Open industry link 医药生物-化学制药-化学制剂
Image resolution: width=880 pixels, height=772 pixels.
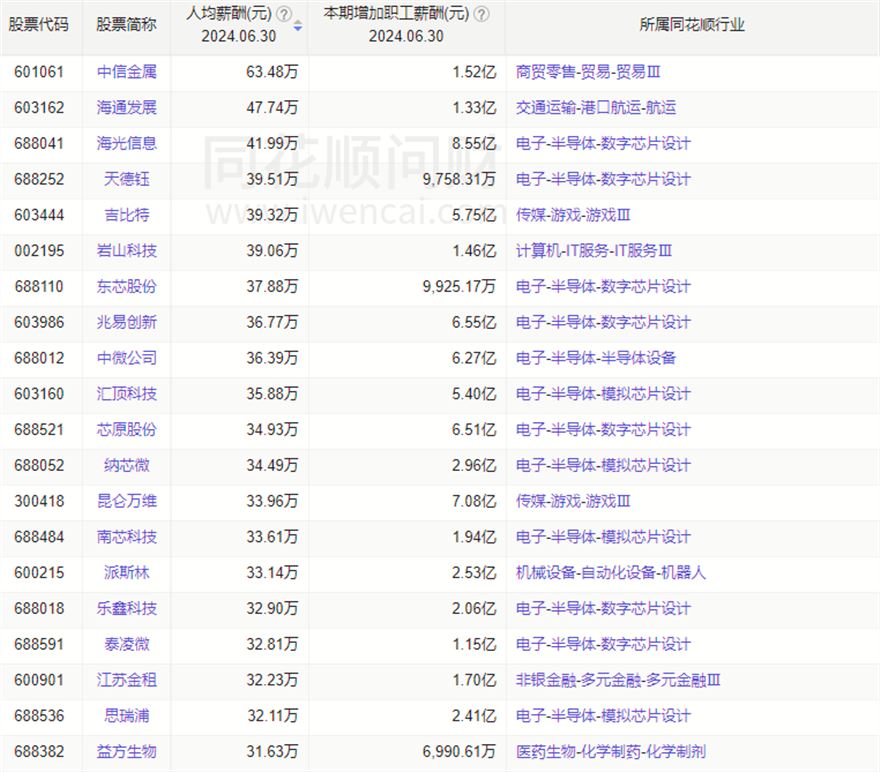pyautogui.click(x=611, y=751)
